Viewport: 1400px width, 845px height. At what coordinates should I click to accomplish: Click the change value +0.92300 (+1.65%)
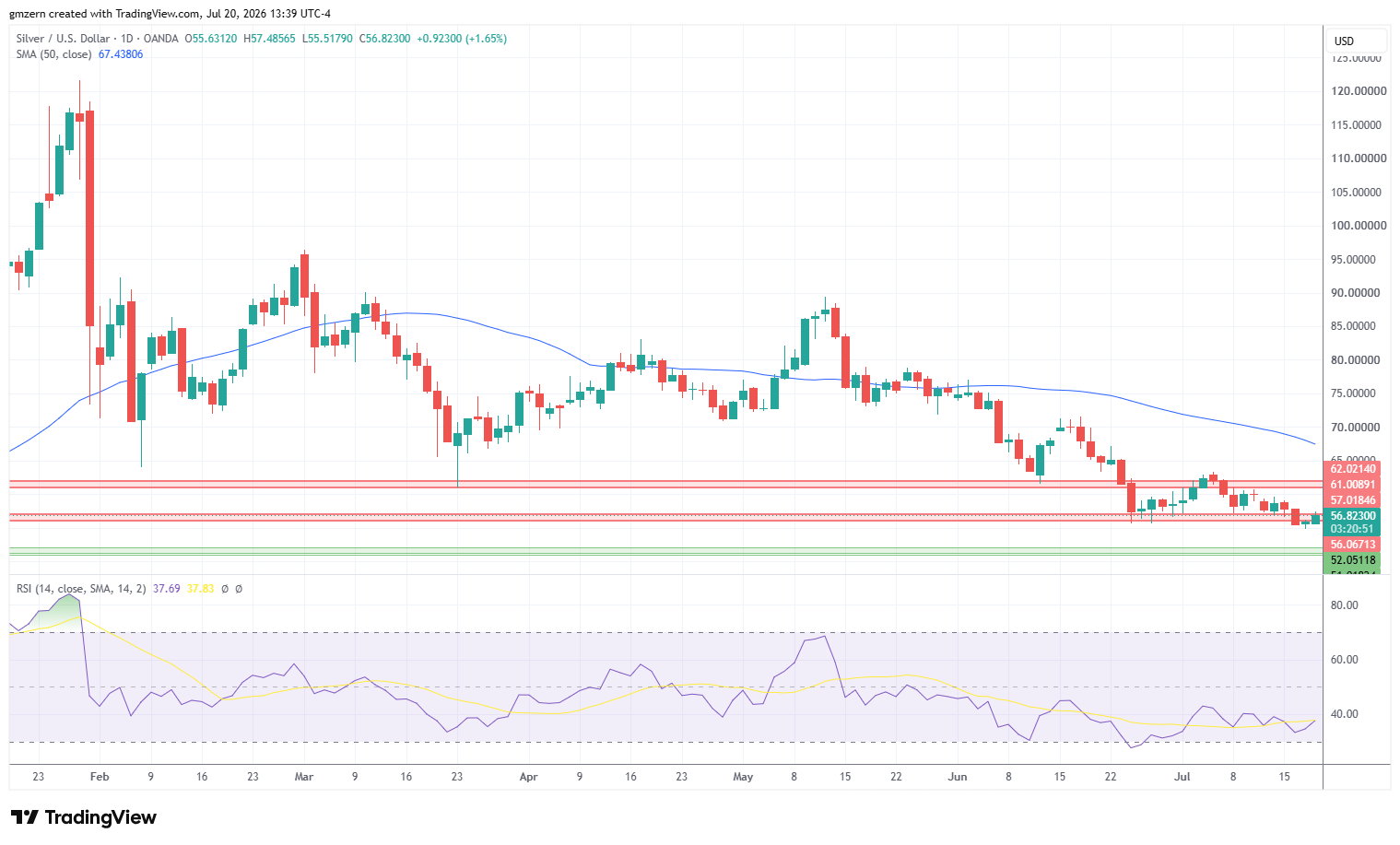(x=462, y=39)
